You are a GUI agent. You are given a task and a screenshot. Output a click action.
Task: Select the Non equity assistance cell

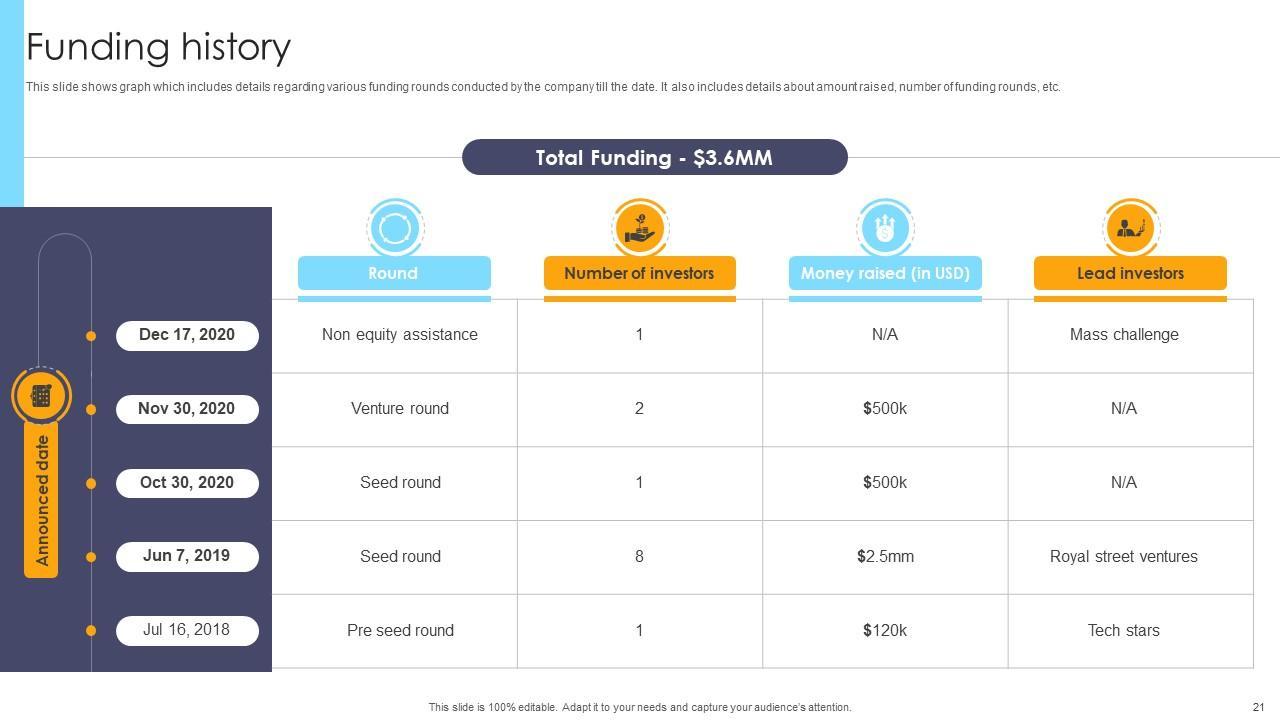[400, 335]
